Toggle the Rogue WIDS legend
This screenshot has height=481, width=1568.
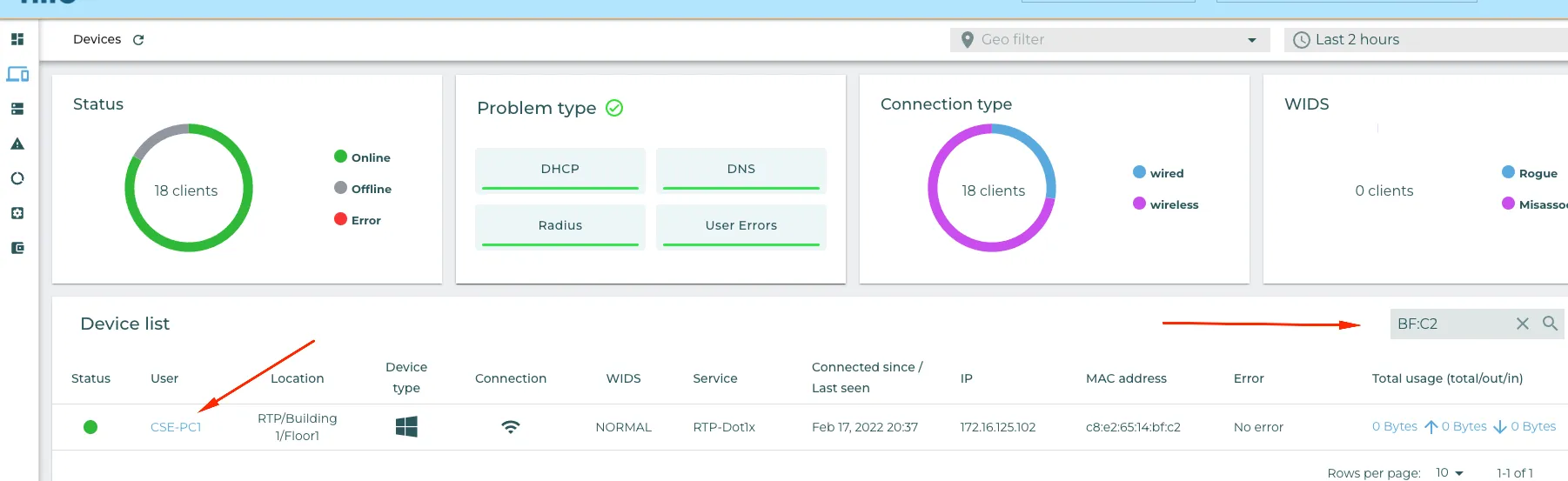coord(1530,173)
